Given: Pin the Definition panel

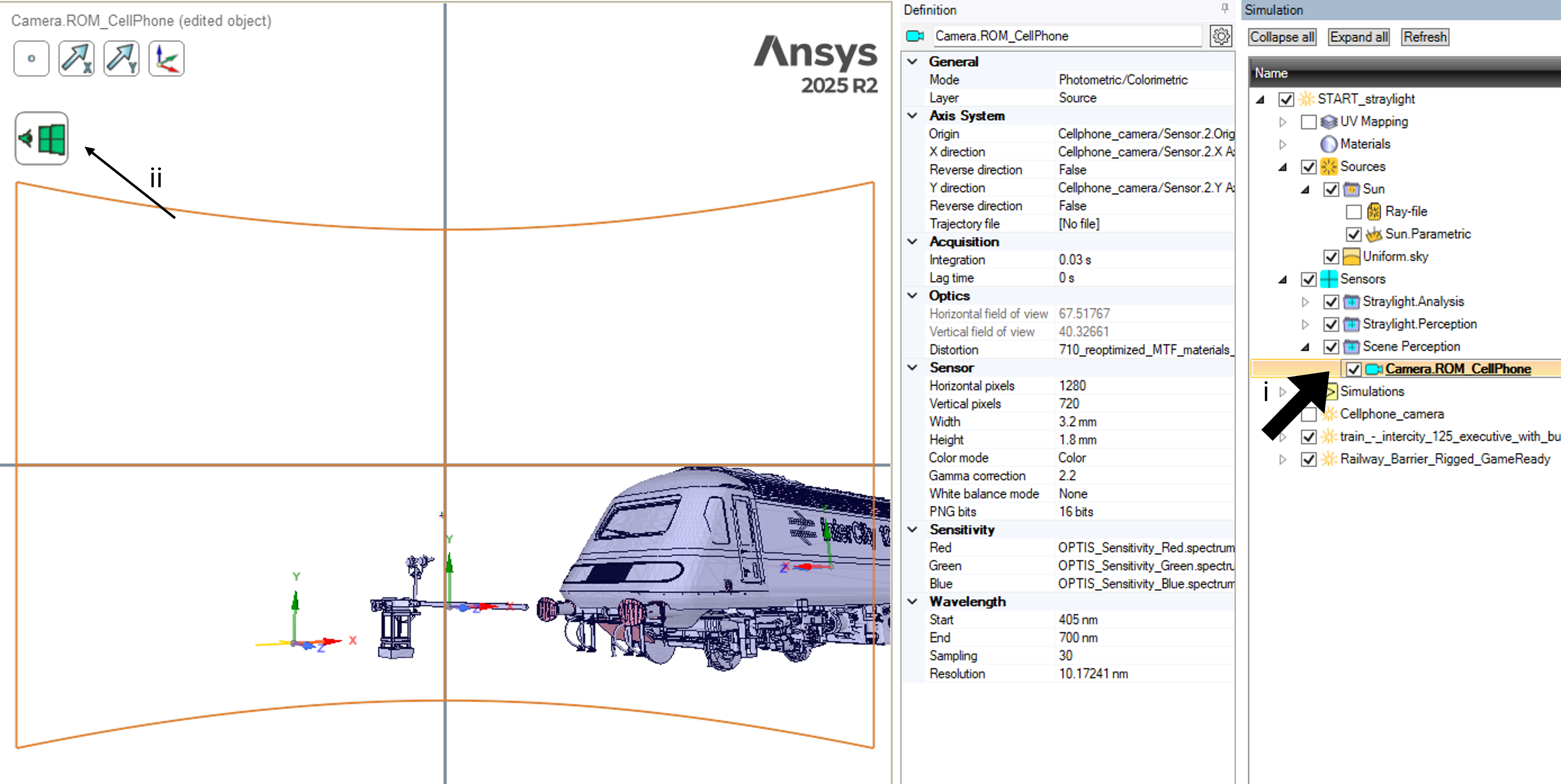Looking at the screenshot, I should 1225,9.
